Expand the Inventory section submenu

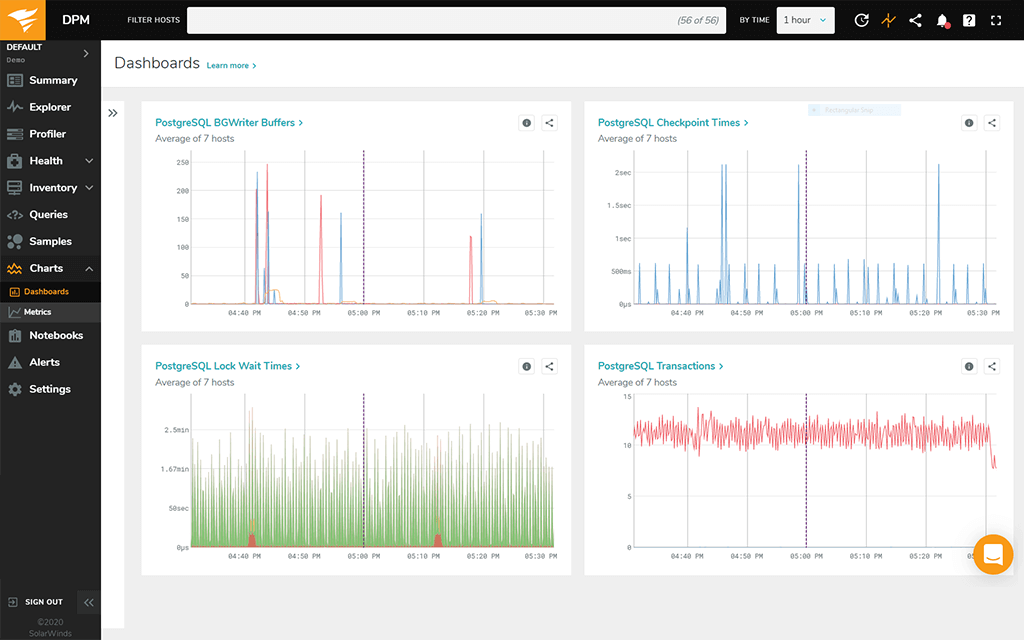[x=87, y=188]
